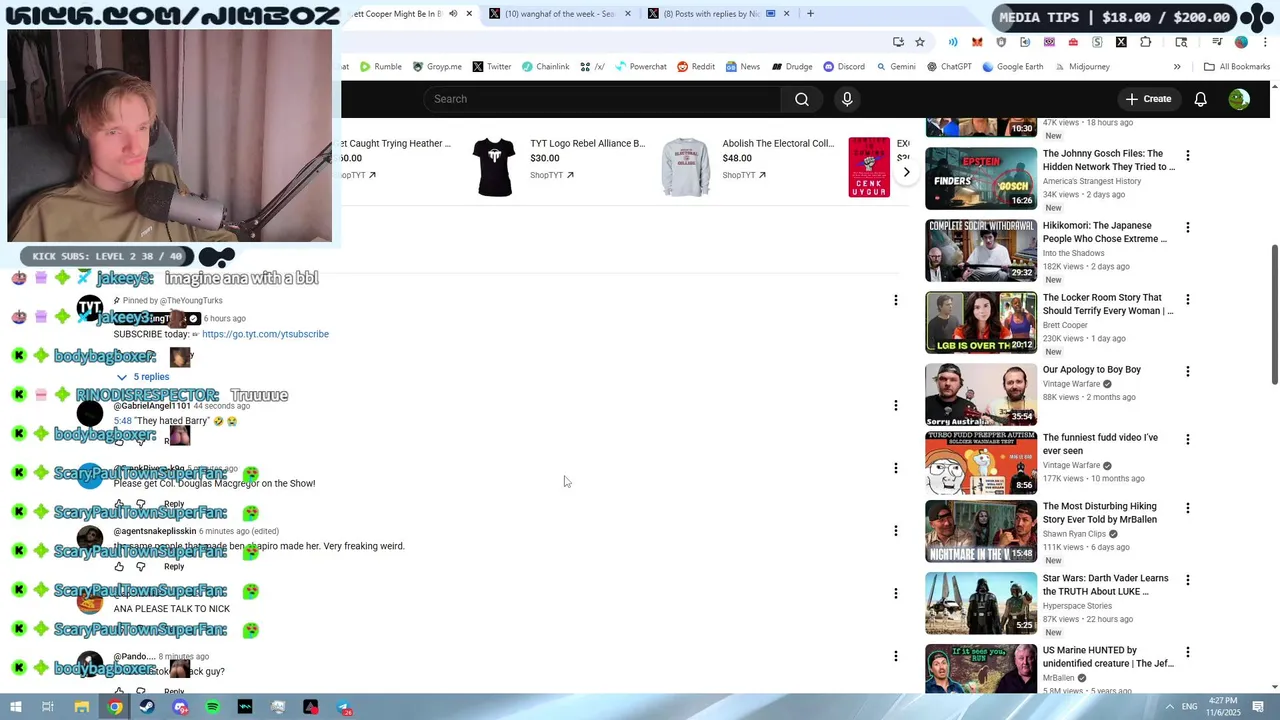Open Rumble bookmark
This screenshot has height=720, width=1280.
coord(381,67)
